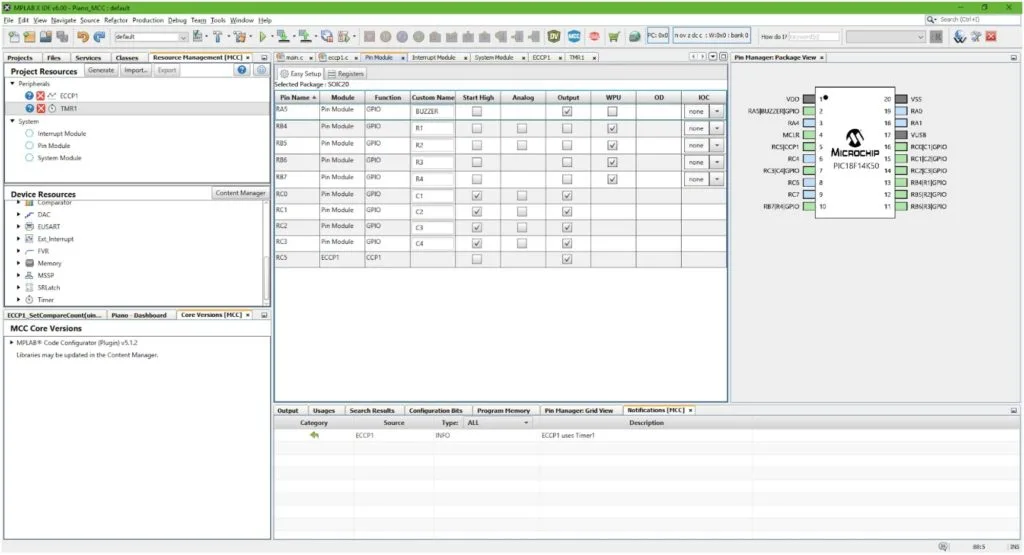Switch to the Interrupt Module tab
The width and height of the screenshot is (1024, 555).
point(433,58)
